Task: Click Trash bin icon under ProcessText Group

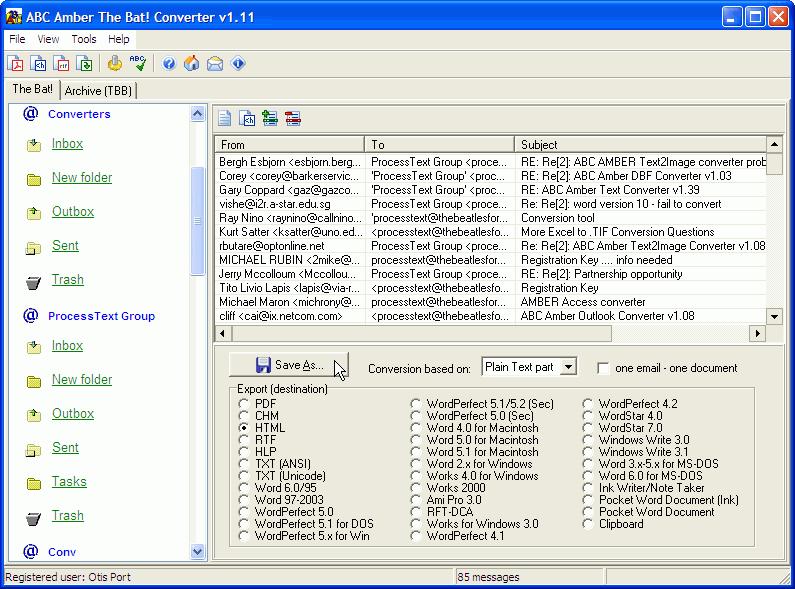Action: (x=33, y=518)
